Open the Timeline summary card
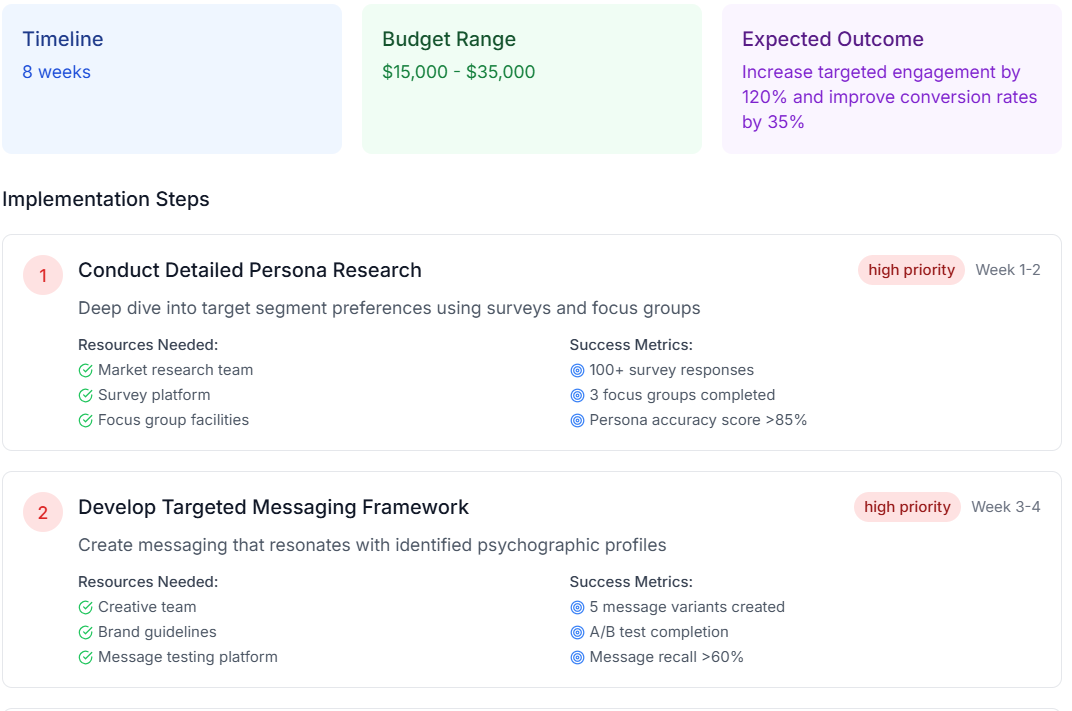This screenshot has width=1072, height=711. click(172, 79)
